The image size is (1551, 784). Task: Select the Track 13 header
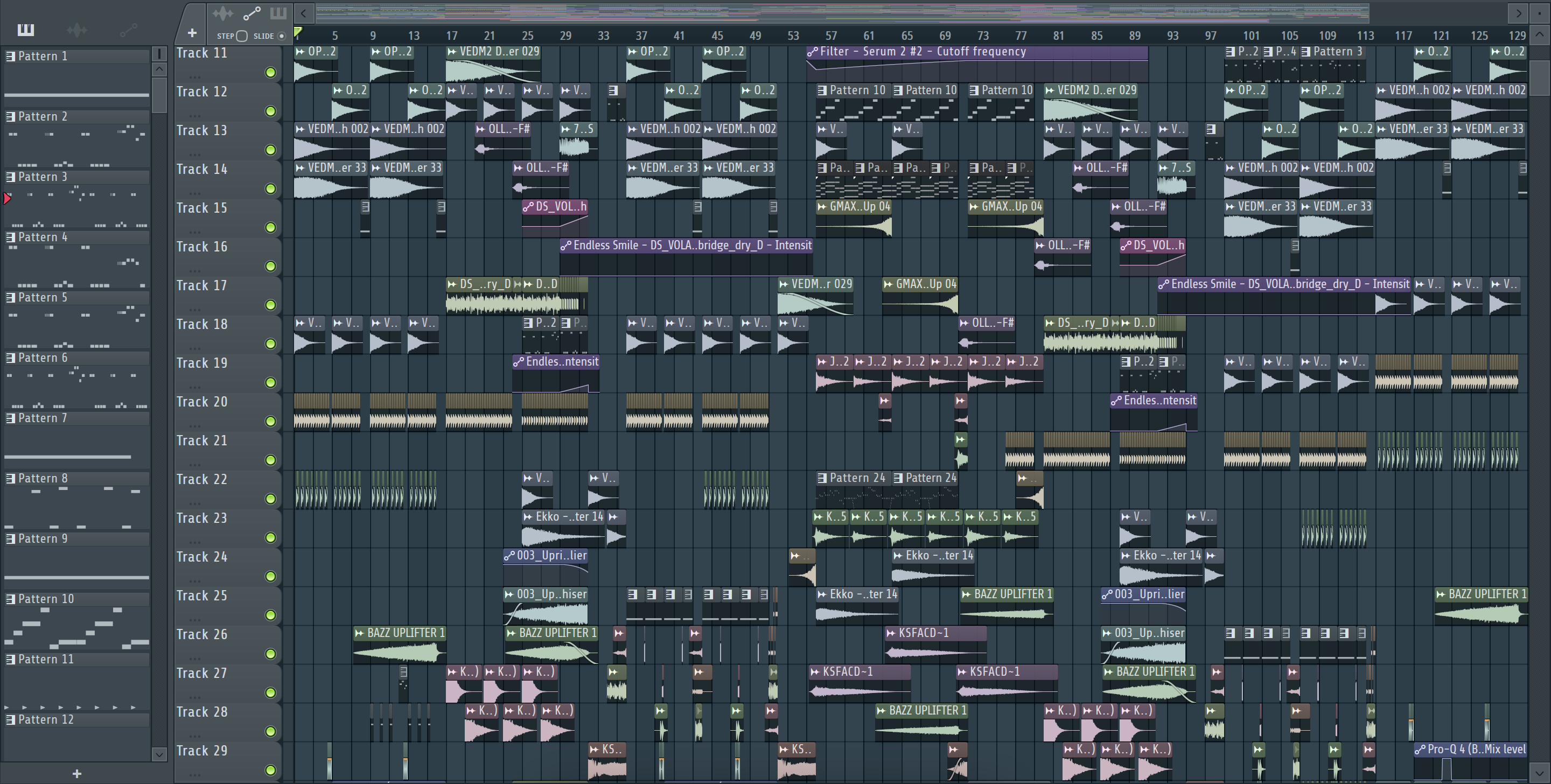tap(228, 142)
